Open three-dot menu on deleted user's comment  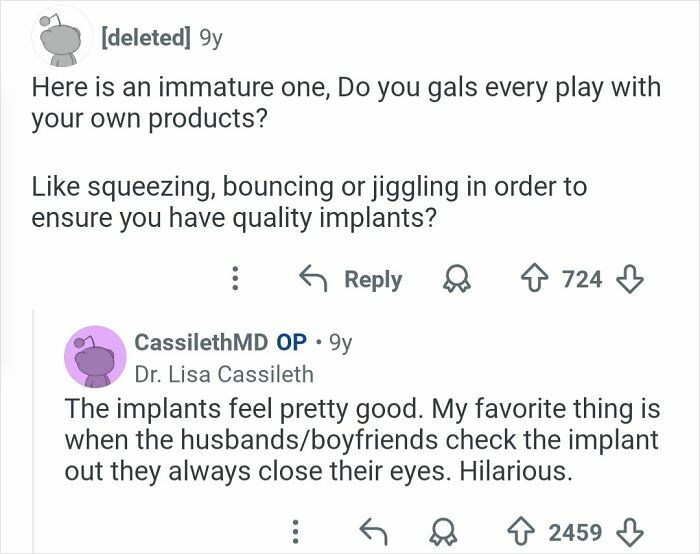point(234,279)
